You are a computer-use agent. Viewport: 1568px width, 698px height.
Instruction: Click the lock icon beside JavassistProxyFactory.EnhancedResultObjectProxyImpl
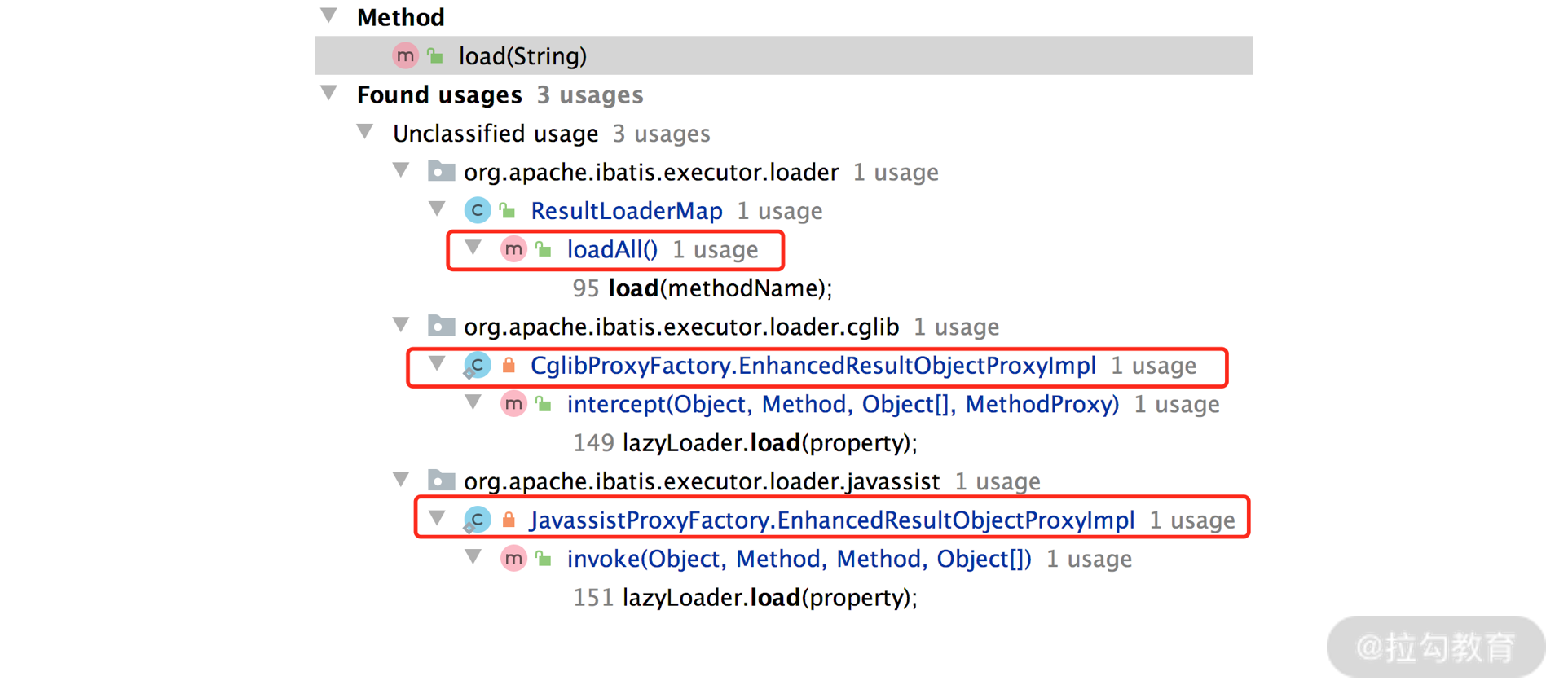[509, 520]
